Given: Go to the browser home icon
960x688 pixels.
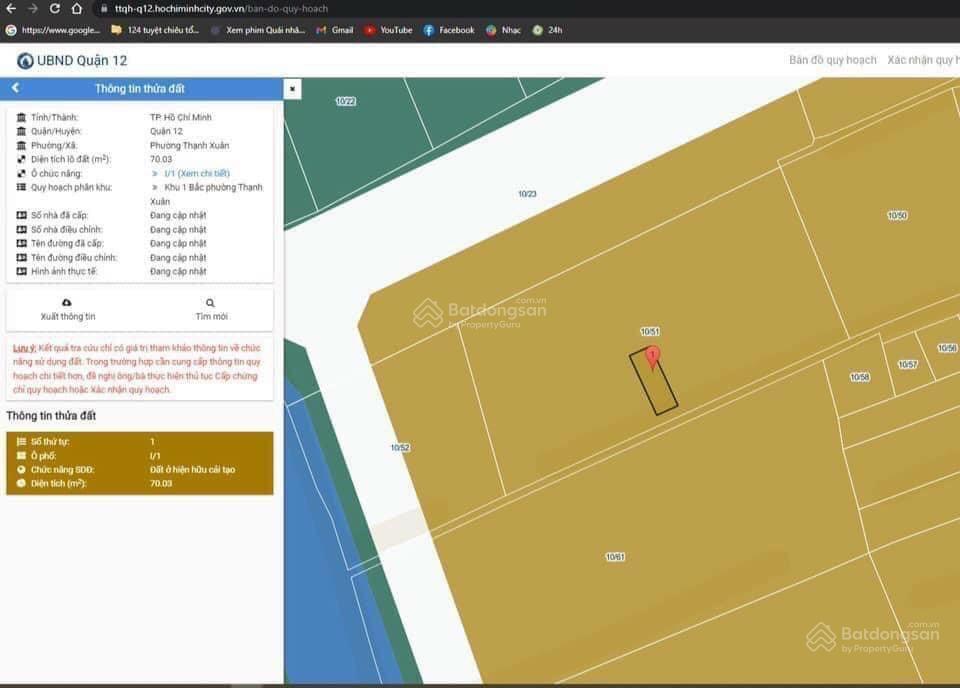Looking at the screenshot, I should [77, 8].
